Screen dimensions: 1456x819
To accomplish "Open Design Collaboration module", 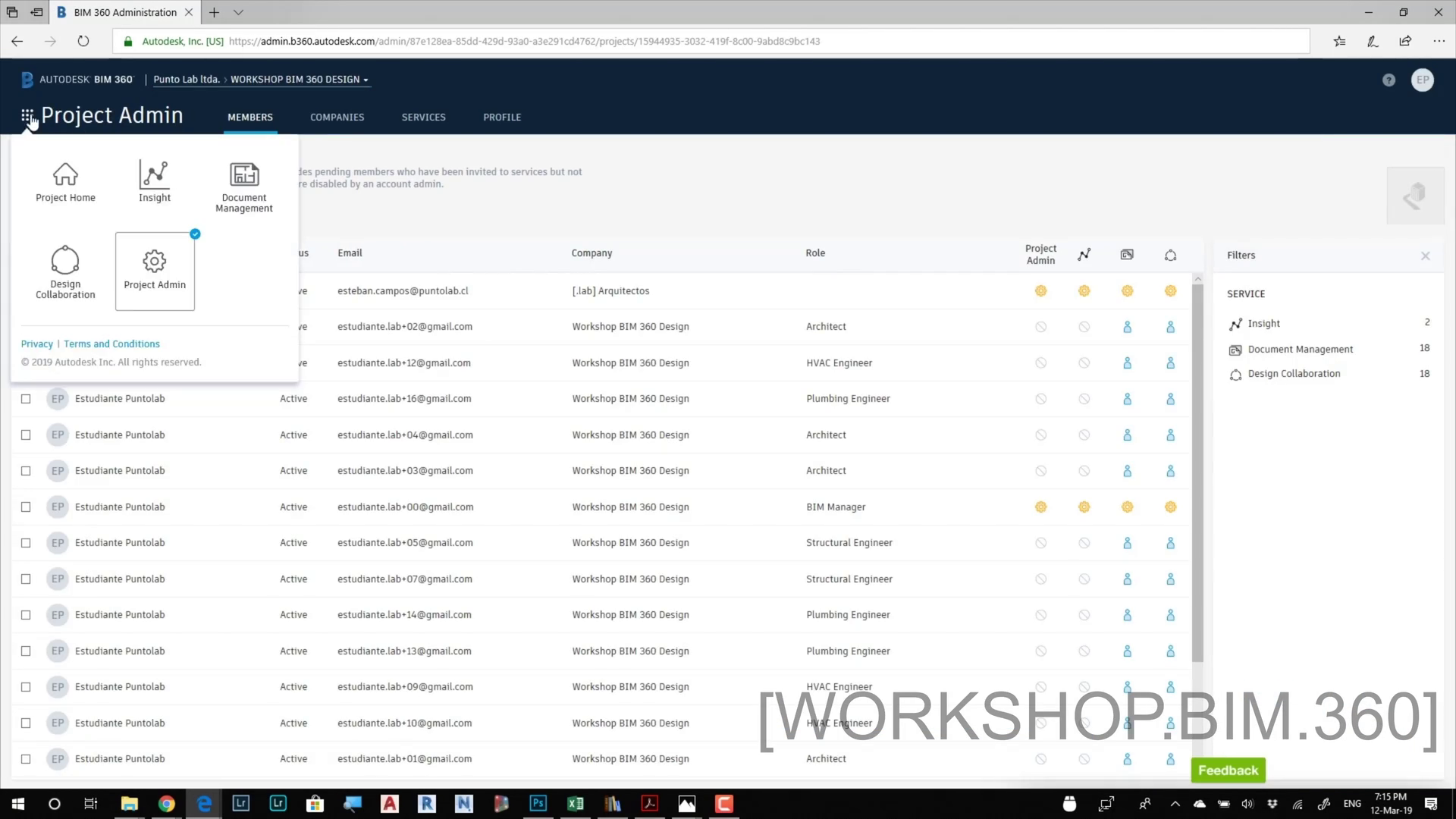I will [x=65, y=271].
